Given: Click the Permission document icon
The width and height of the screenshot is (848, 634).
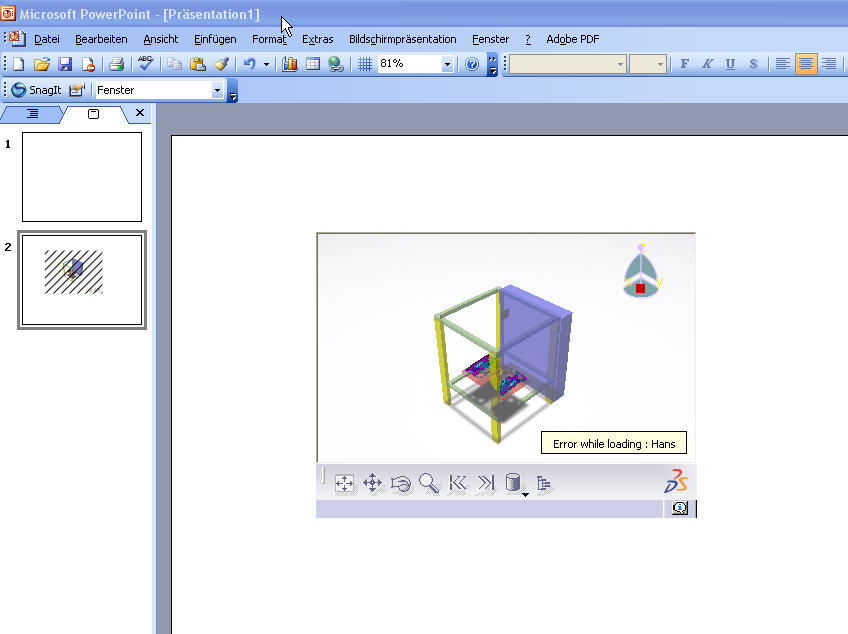Looking at the screenshot, I should click(88, 64).
